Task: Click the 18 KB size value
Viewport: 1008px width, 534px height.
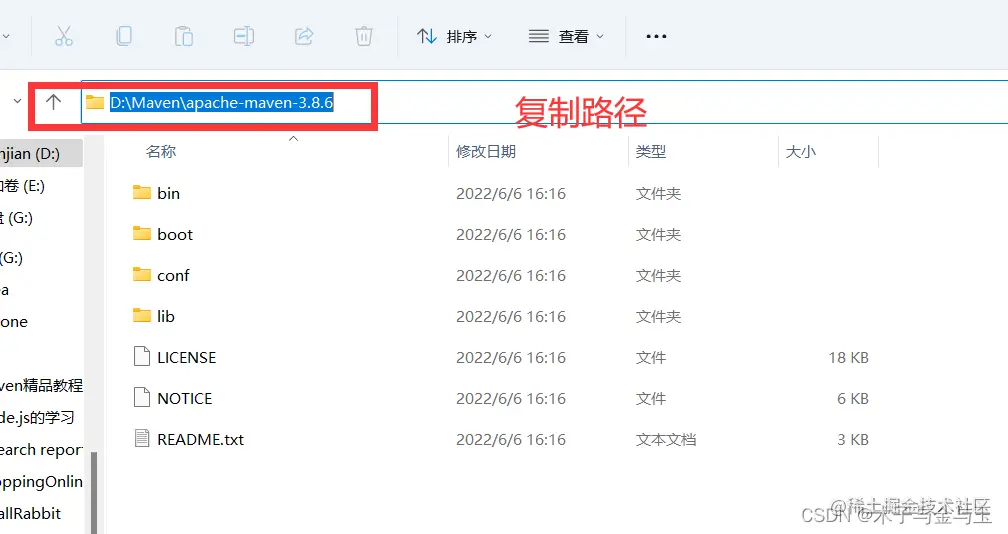Action: (x=848, y=358)
